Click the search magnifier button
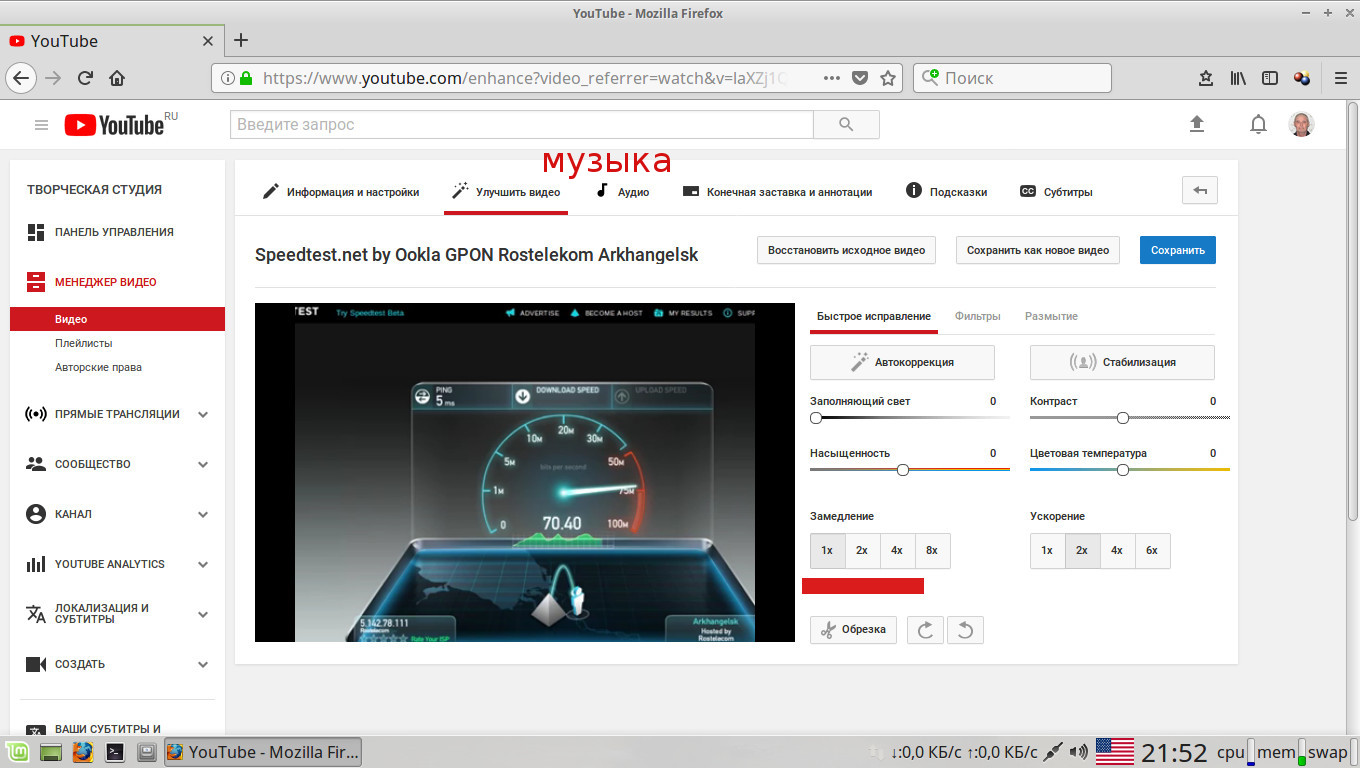 click(x=846, y=125)
